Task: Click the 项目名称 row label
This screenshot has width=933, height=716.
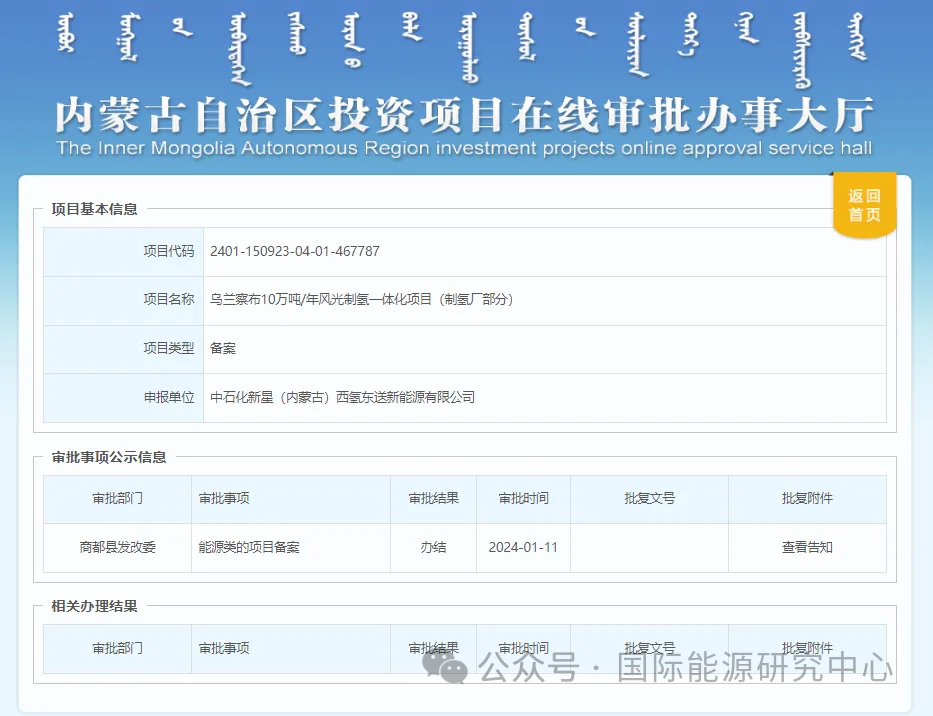Action: tap(168, 299)
